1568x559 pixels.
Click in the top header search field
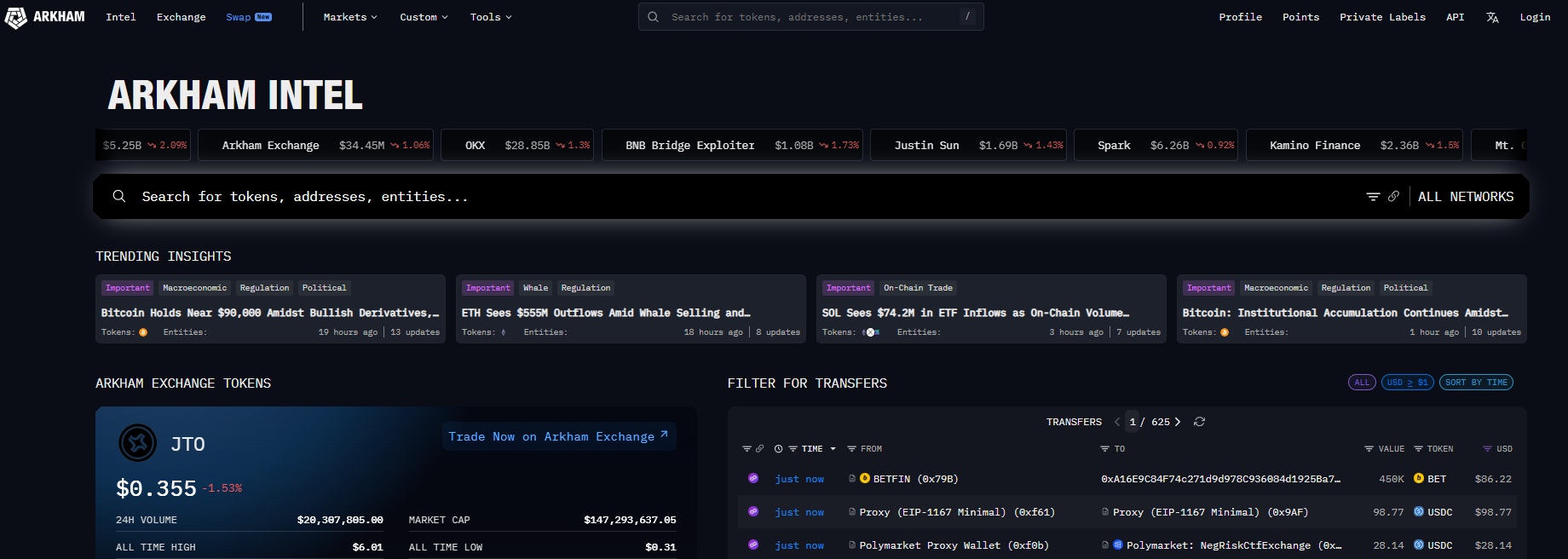(x=810, y=17)
